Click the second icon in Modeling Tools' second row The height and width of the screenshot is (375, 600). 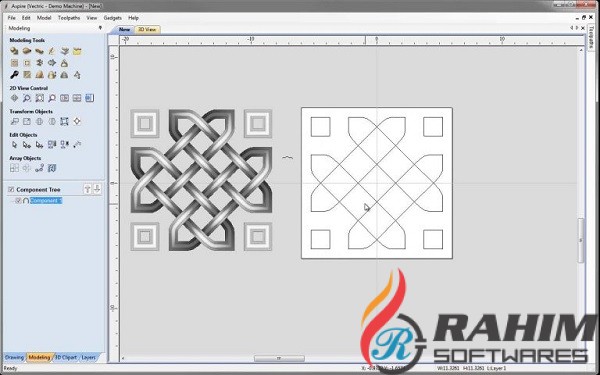[x=27, y=63]
